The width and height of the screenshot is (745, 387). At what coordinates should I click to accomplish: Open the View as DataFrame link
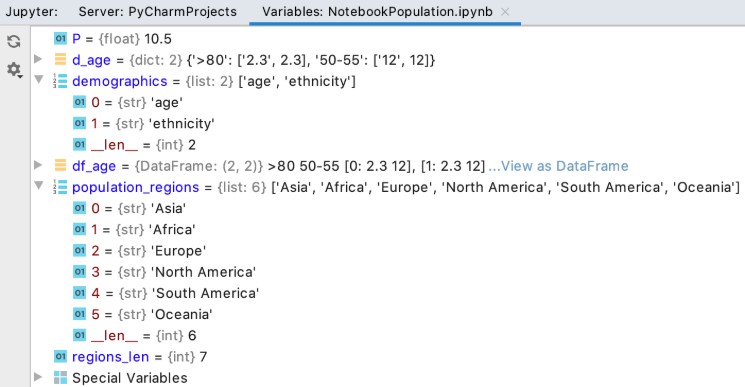[558, 166]
